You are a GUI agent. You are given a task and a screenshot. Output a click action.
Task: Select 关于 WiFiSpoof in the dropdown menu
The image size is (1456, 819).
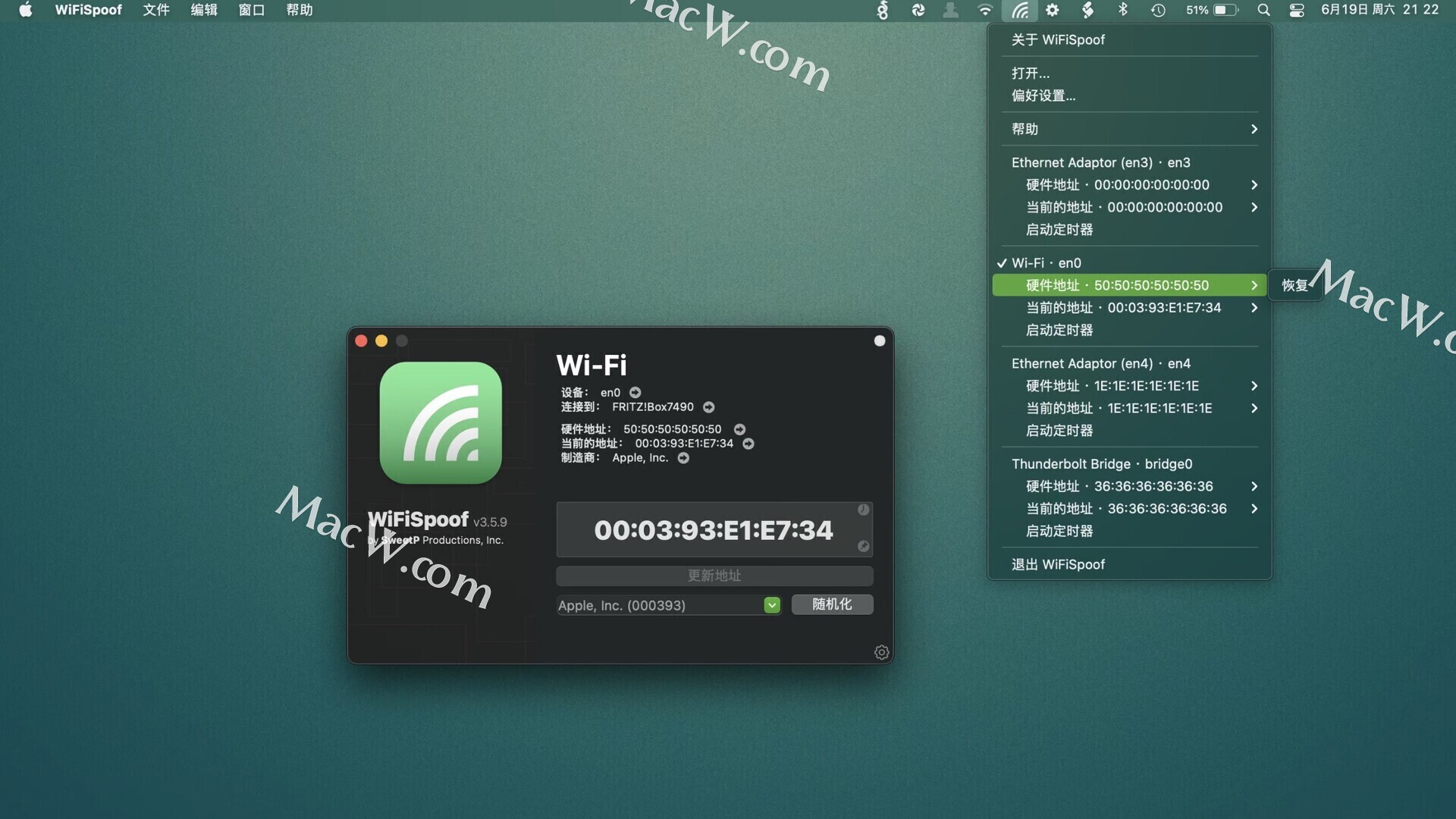coord(1129,39)
